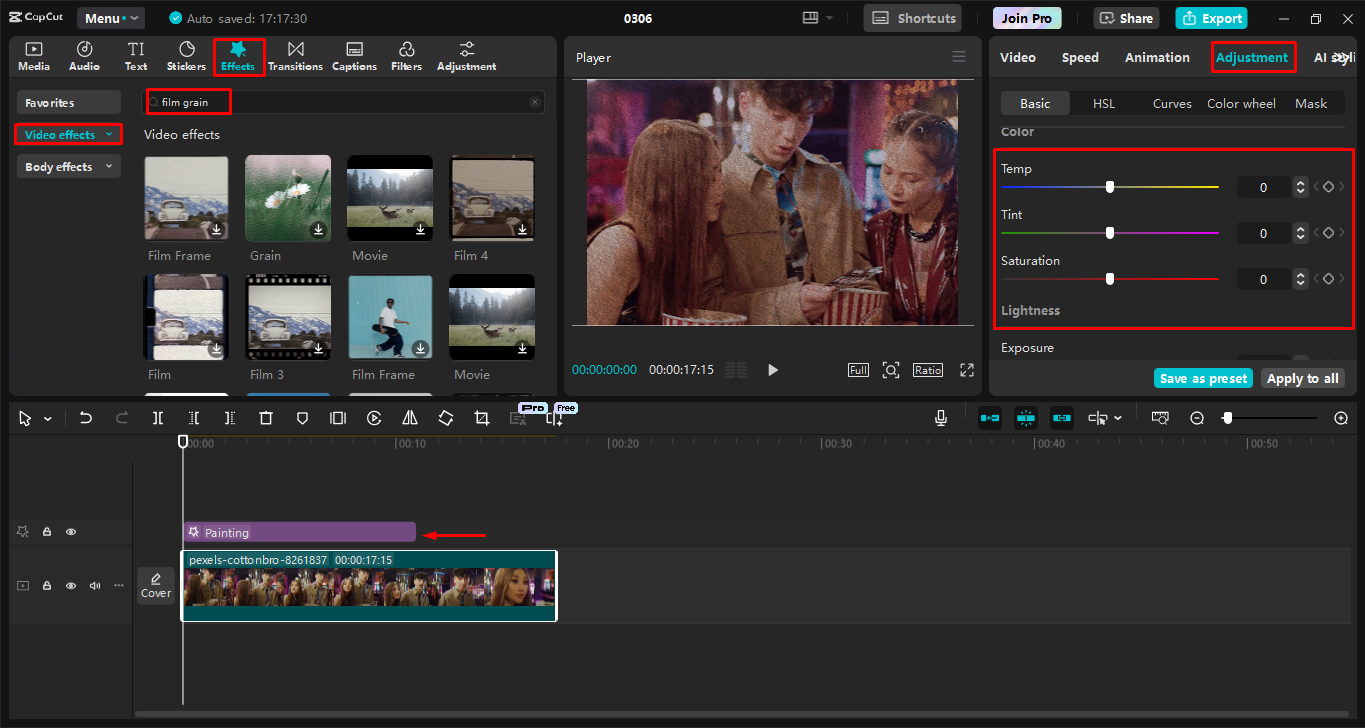Screen dimensions: 1365x728
Task: Click the Share button
Action: [x=1125, y=18]
